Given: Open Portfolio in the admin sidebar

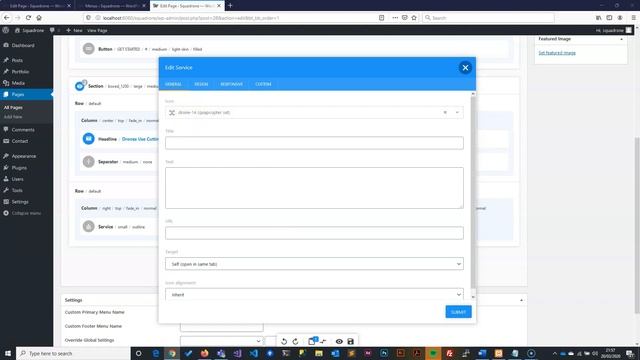Looking at the screenshot, I should tap(20, 71).
